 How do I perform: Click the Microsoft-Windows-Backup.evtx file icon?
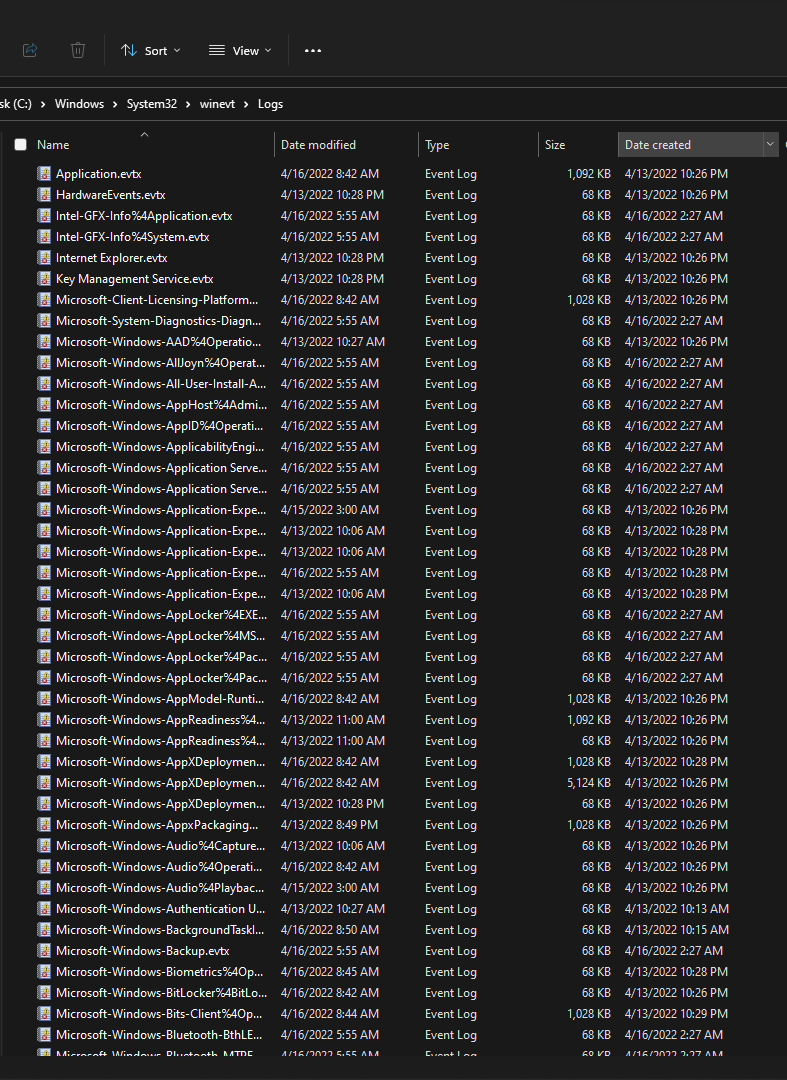pos(44,951)
